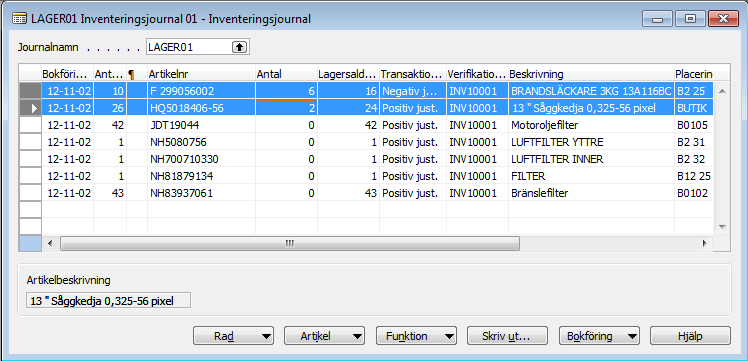Select article number JDT19044
This screenshot has height=361, width=748.
coord(201,125)
